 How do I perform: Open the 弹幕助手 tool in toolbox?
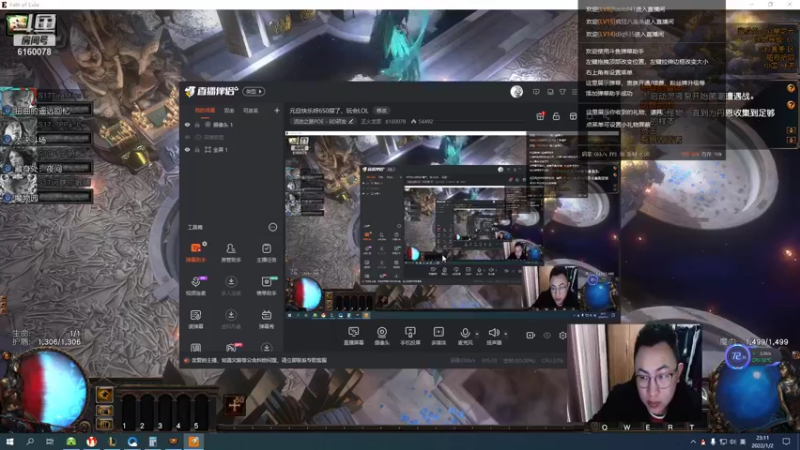(195, 252)
